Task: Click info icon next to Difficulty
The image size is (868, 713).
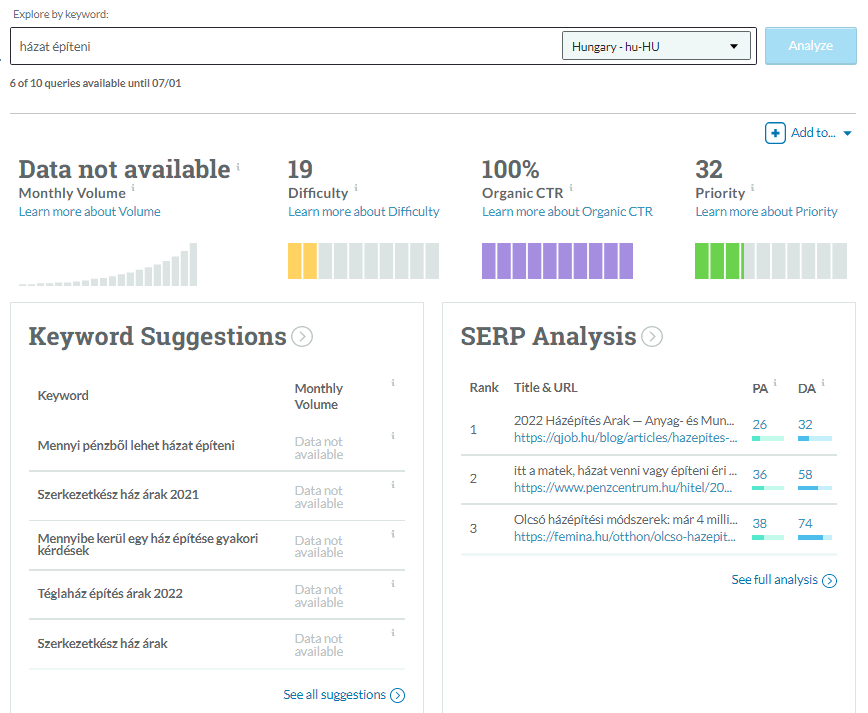Action: tap(356, 188)
